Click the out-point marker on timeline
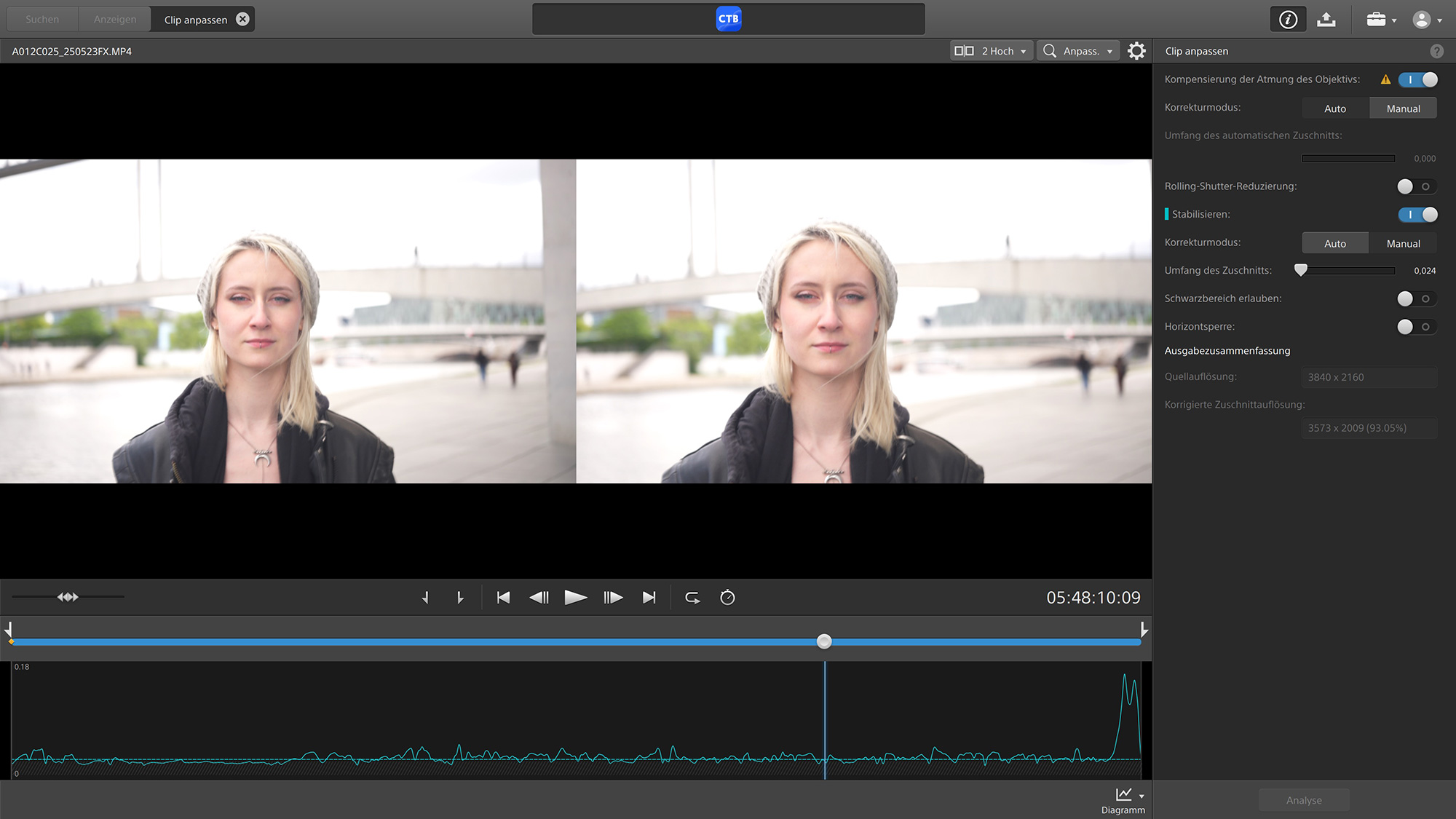The image size is (1456, 819). point(1144,630)
